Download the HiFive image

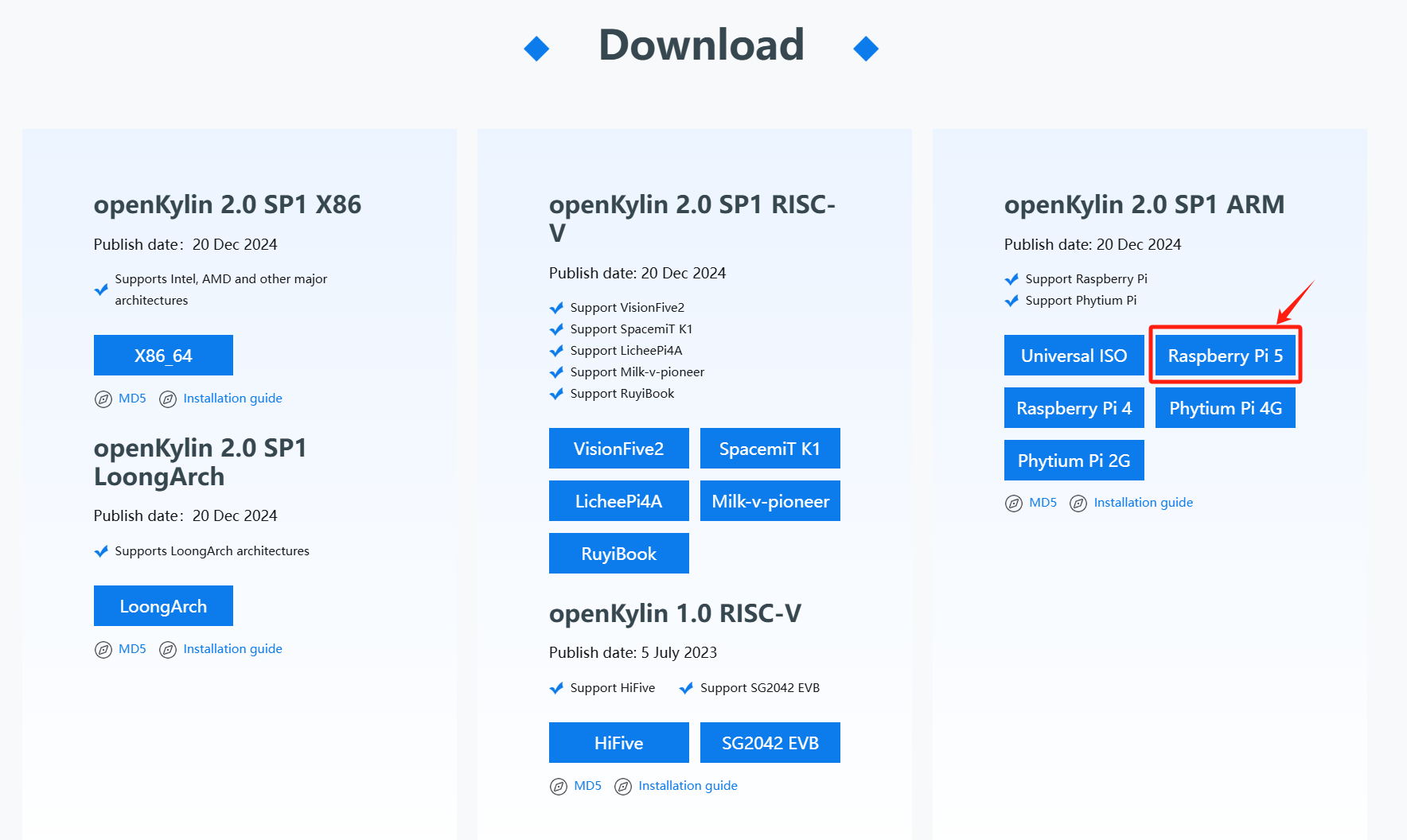point(618,743)
